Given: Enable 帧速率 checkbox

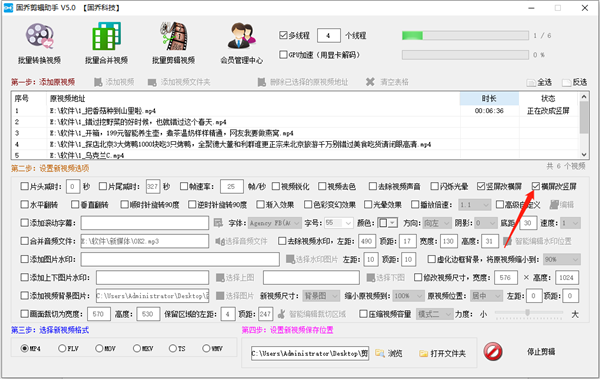Looking at the screenshot, I should [x=184, y=186].
